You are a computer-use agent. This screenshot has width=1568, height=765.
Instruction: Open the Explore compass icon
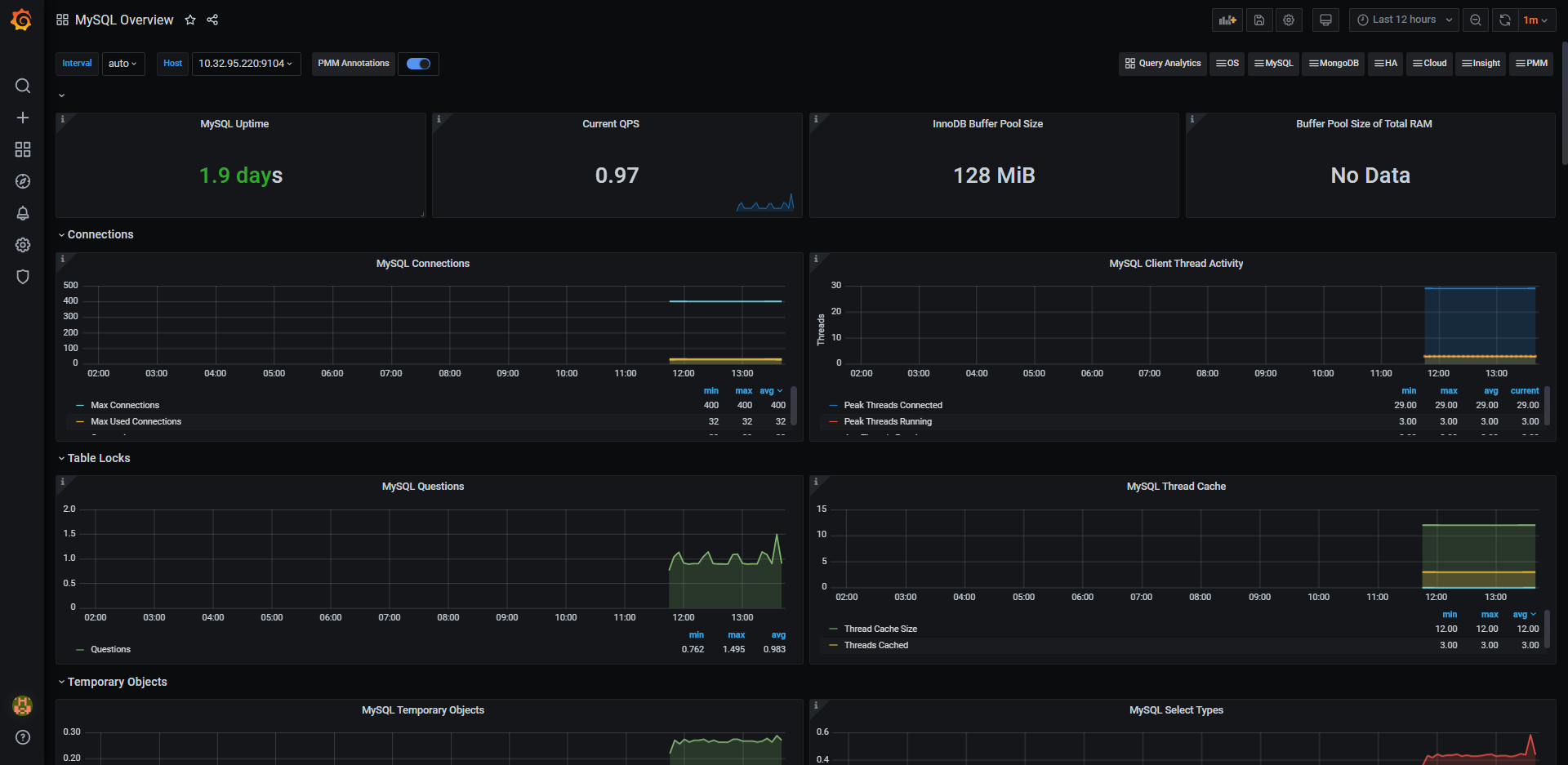tap(23, 181)
